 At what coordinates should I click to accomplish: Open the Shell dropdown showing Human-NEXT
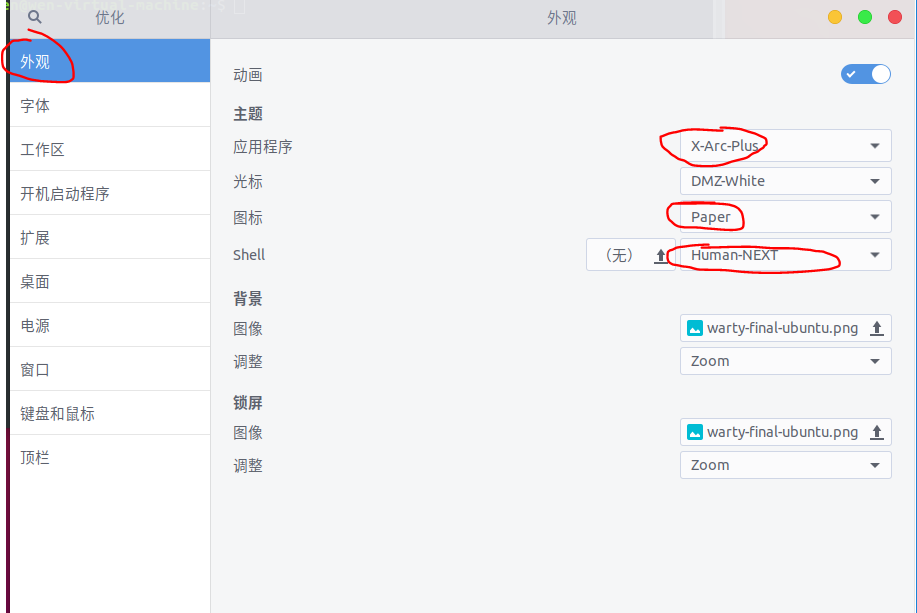click(x=785, y=254)
